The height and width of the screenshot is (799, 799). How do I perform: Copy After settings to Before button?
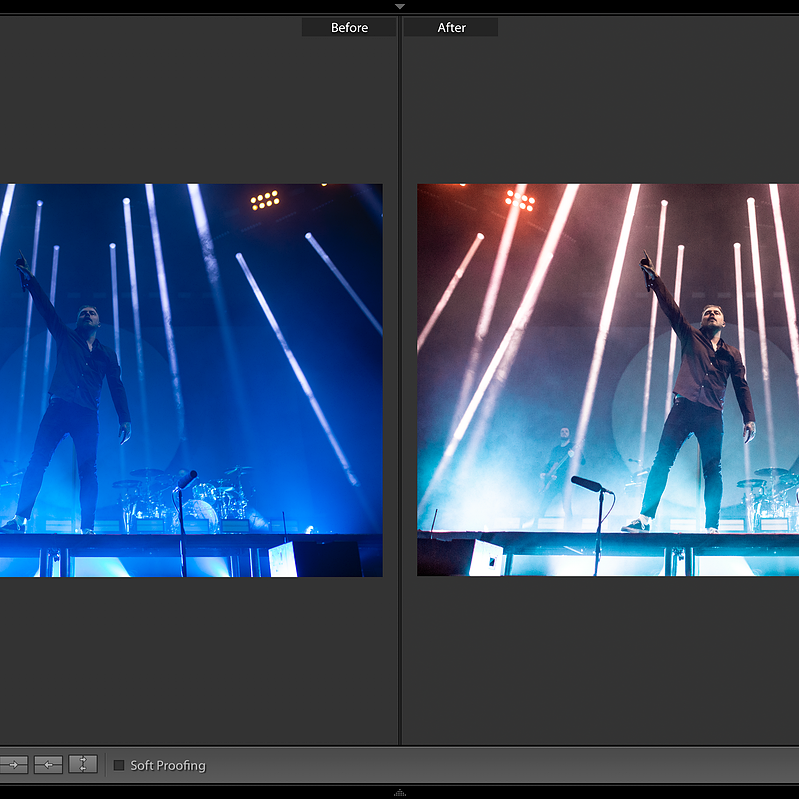pos(48,765)
